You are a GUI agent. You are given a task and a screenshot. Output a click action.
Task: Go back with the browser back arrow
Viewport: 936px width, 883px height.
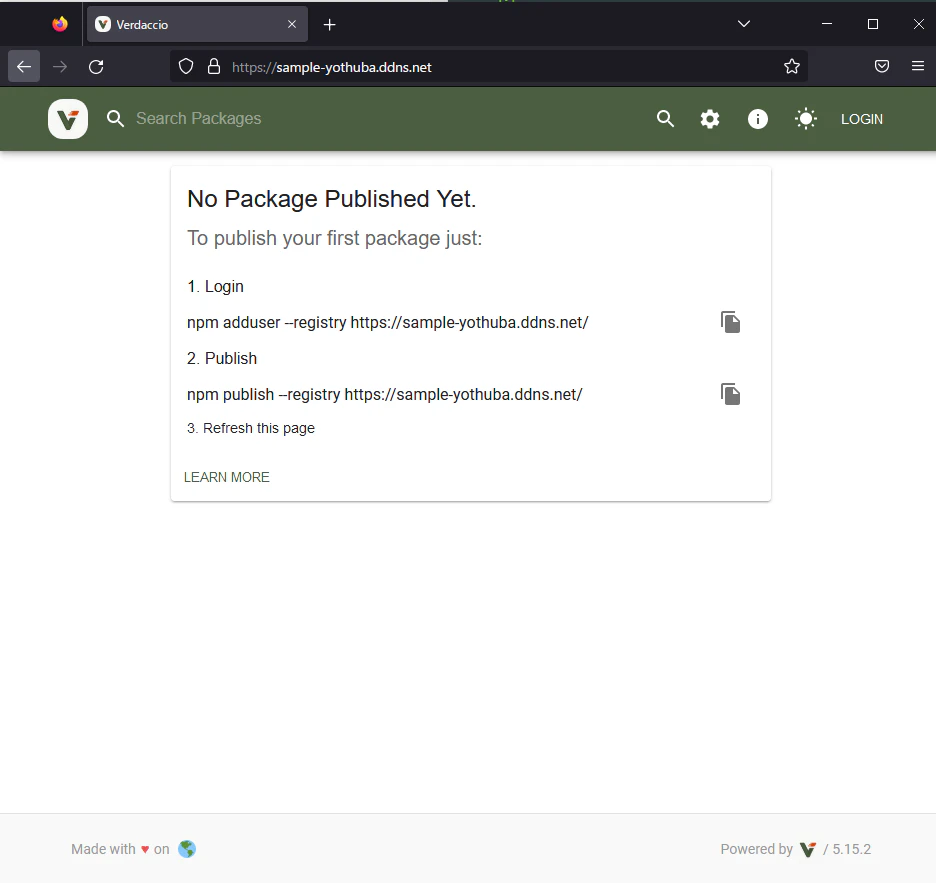(24, 66)
